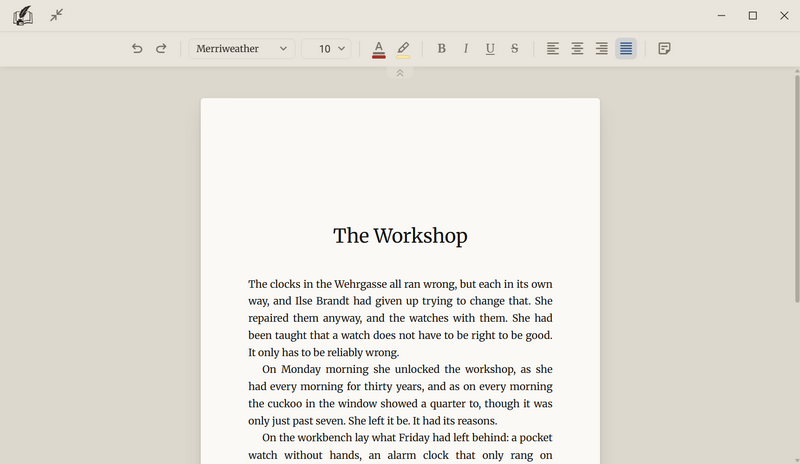Click the vertical scrollbar thumb
Screen dimensions: 800x464
click(797, 189)
